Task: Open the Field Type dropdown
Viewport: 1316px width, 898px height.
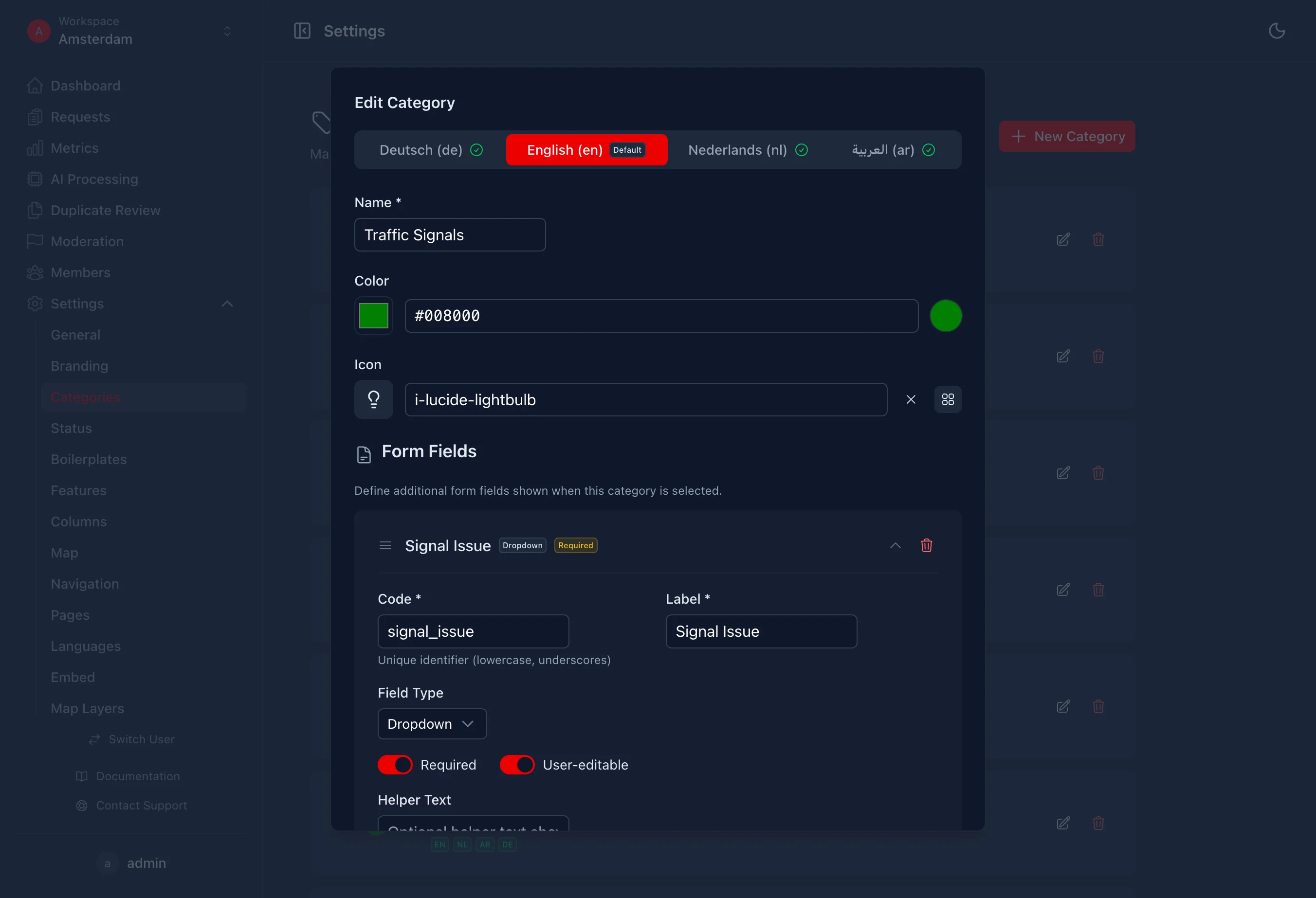Action: coord(432,724)
